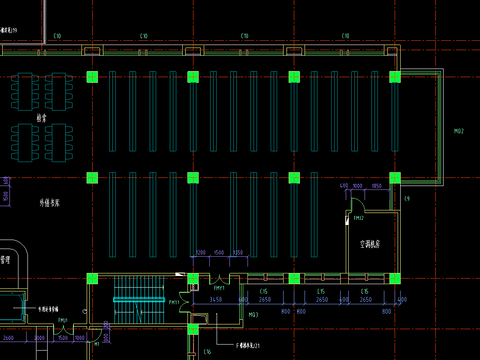Select the upper-left reading table with chairs
Viewport: 480px width, 360px height.
(25, 92)
